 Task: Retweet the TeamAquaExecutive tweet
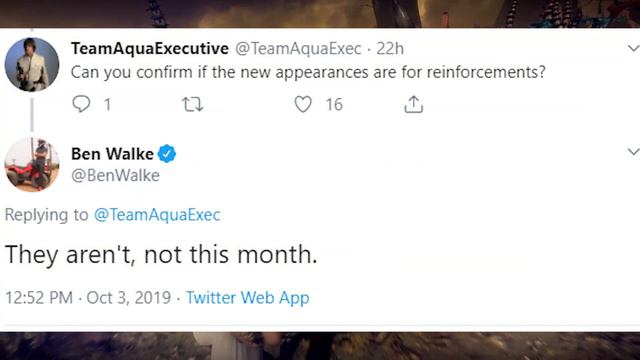tap(192, 104)
